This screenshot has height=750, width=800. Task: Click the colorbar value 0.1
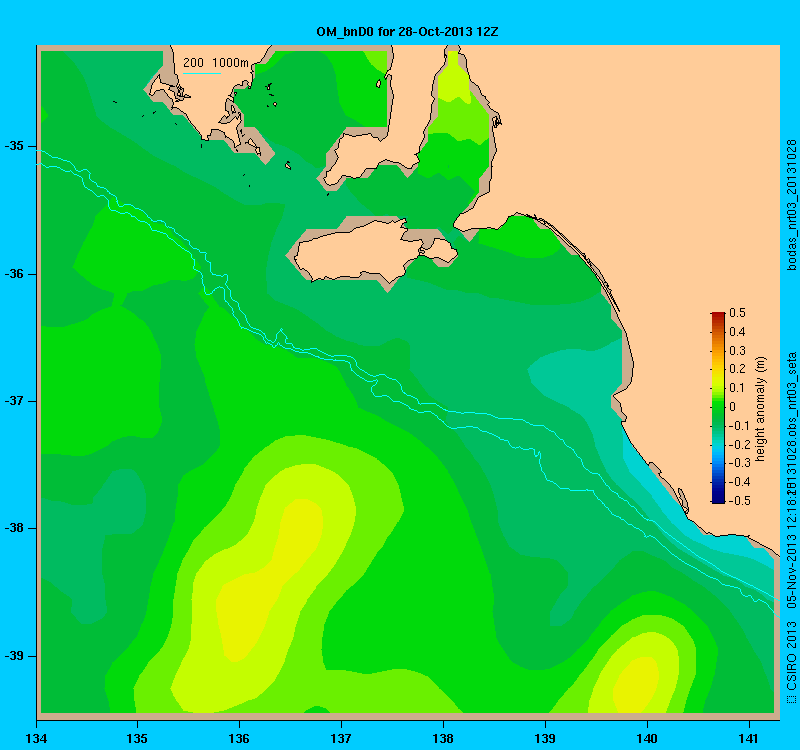pos(737,388)
